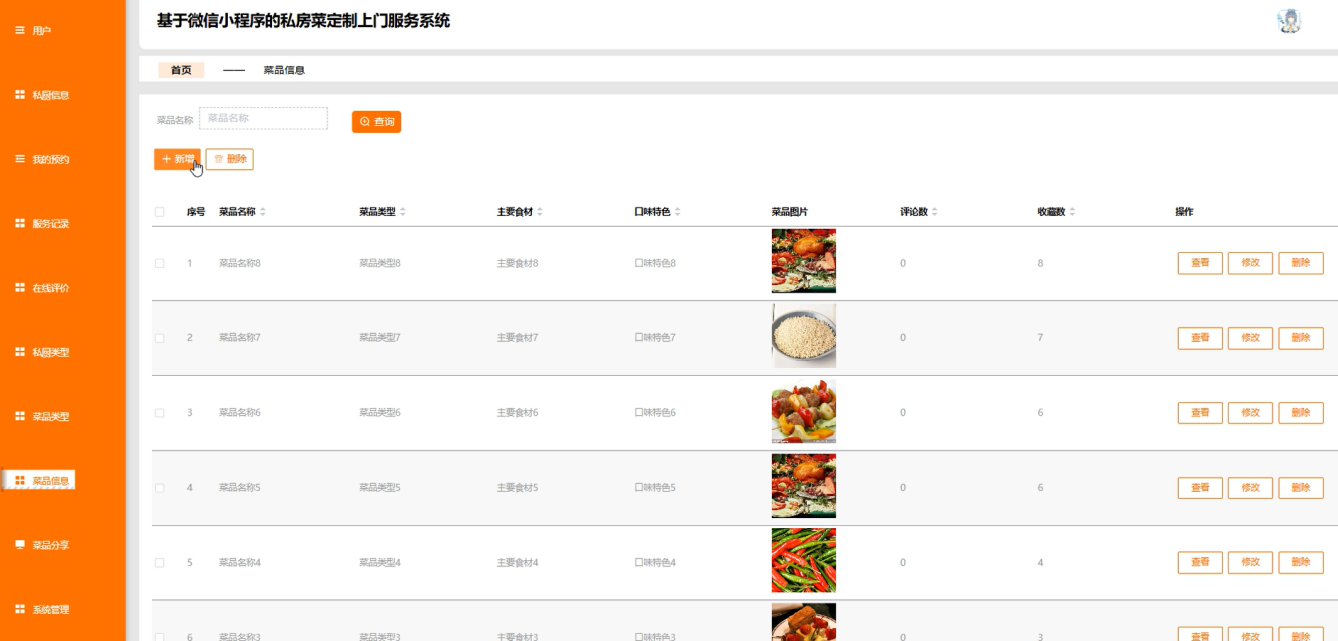Open dish image thumbnail for 菜品名称8
Screen dimensions: 1338x641
pyautogui.click(x=804, y=261)
